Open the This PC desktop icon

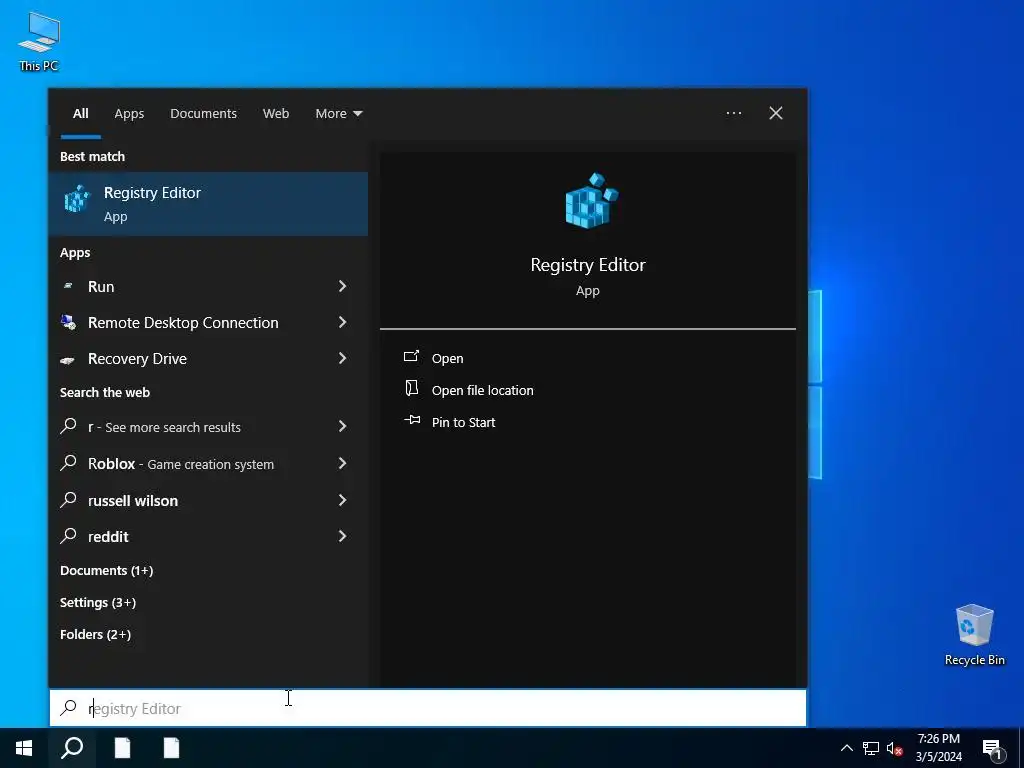tap(39, 41)
